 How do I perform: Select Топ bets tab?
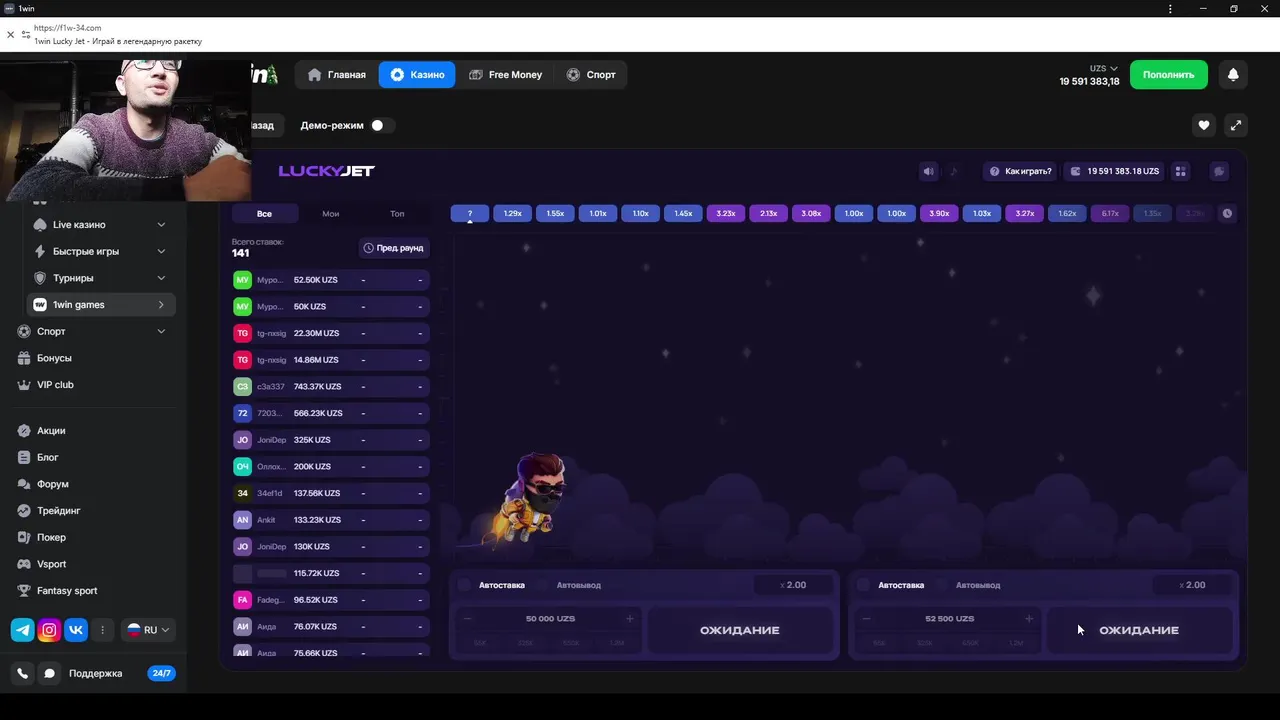(x=397, y=214)
